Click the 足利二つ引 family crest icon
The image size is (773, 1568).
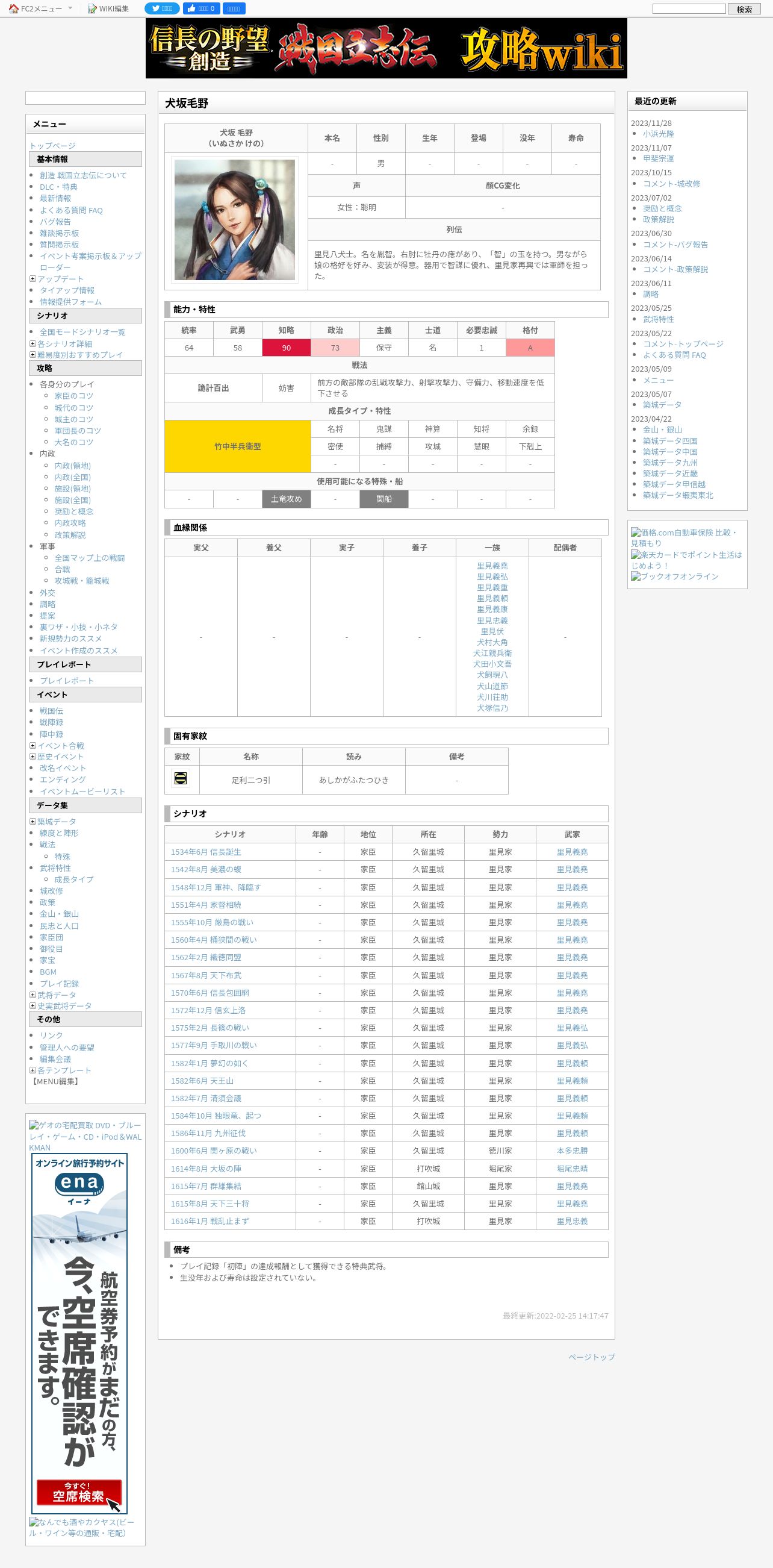pos(181,778)
